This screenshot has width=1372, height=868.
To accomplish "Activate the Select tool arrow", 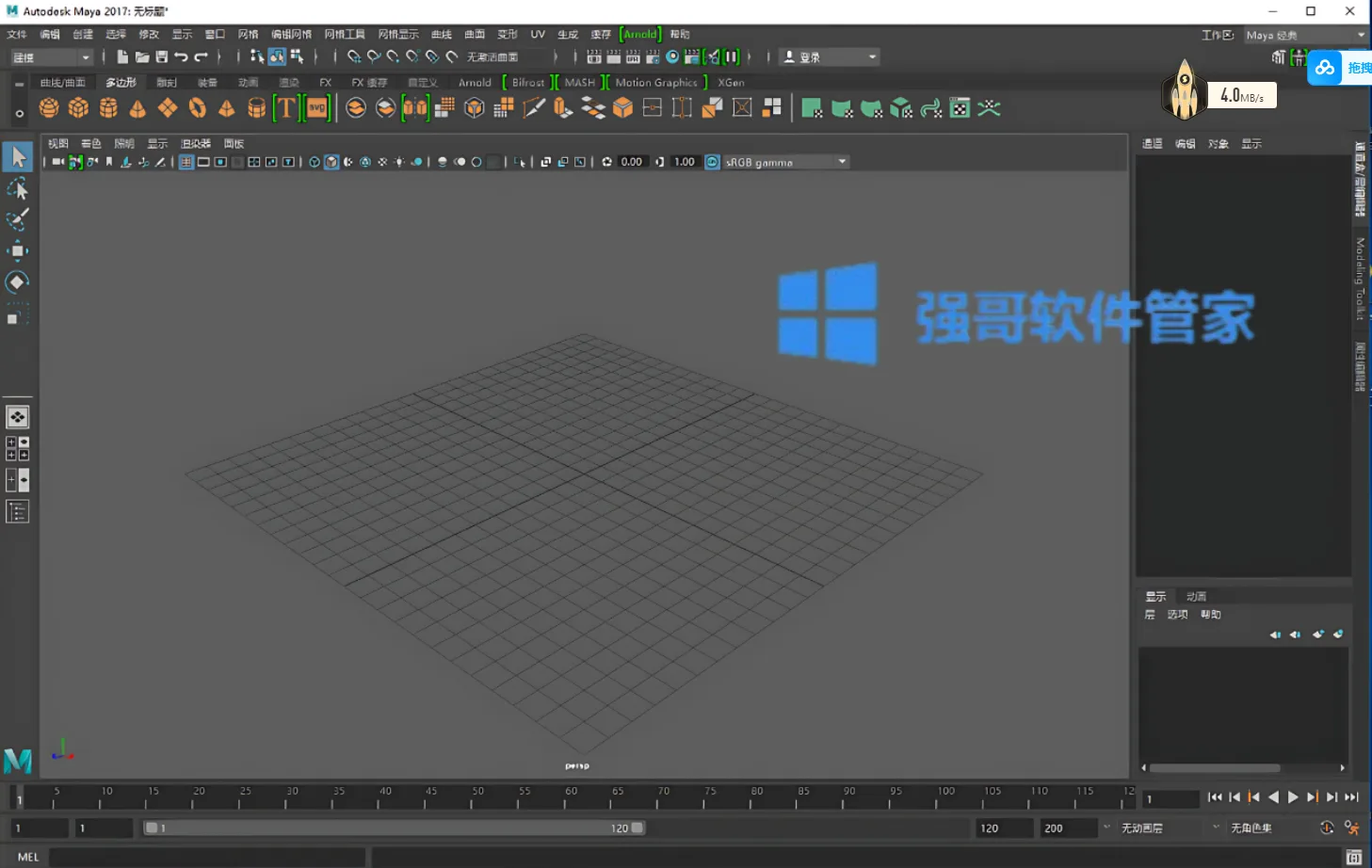I will coord(18,156).
